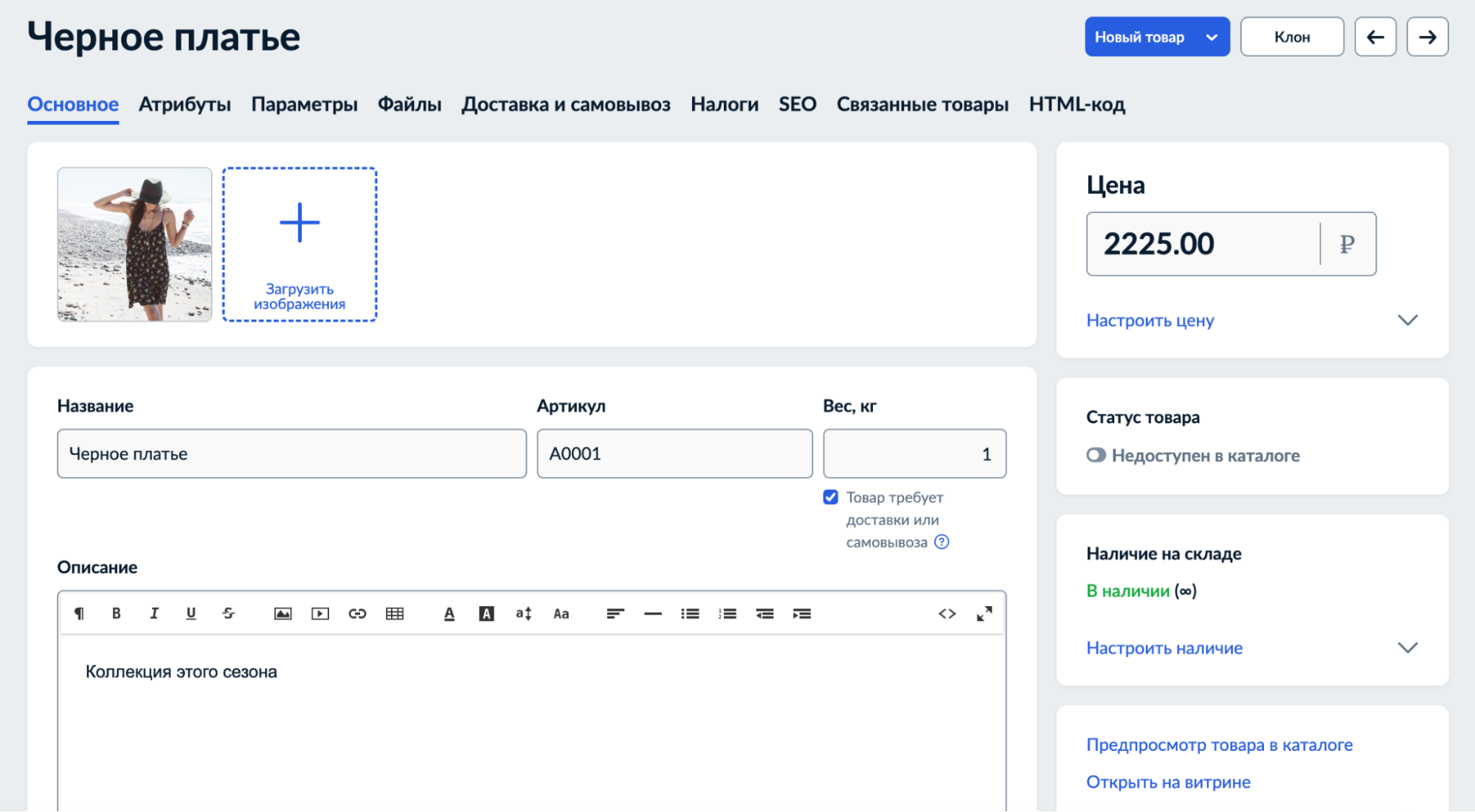Select the black dress product thumbnail
Image resolution: width=1475 pixels, height=812 pixels.
click(134, 244)
